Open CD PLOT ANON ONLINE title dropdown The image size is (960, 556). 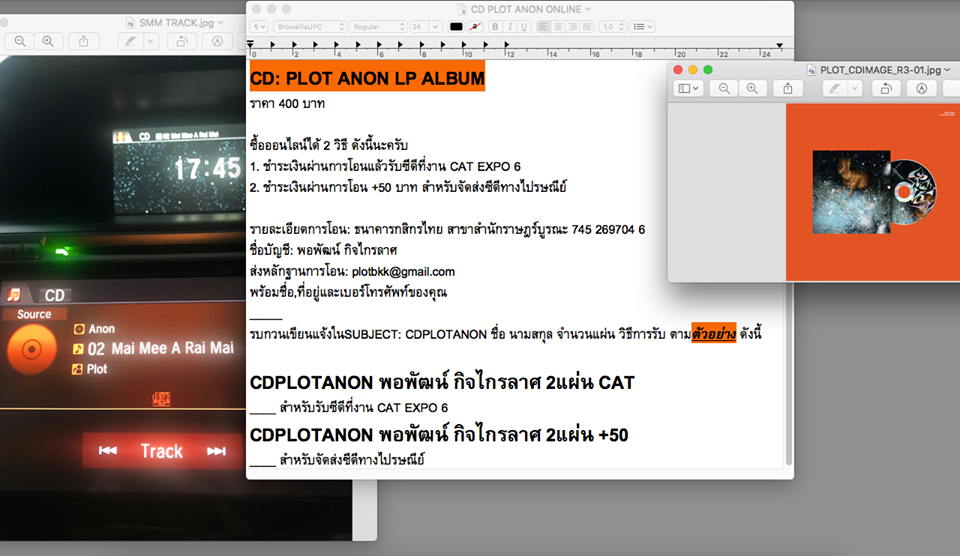[x=588, y=9]
